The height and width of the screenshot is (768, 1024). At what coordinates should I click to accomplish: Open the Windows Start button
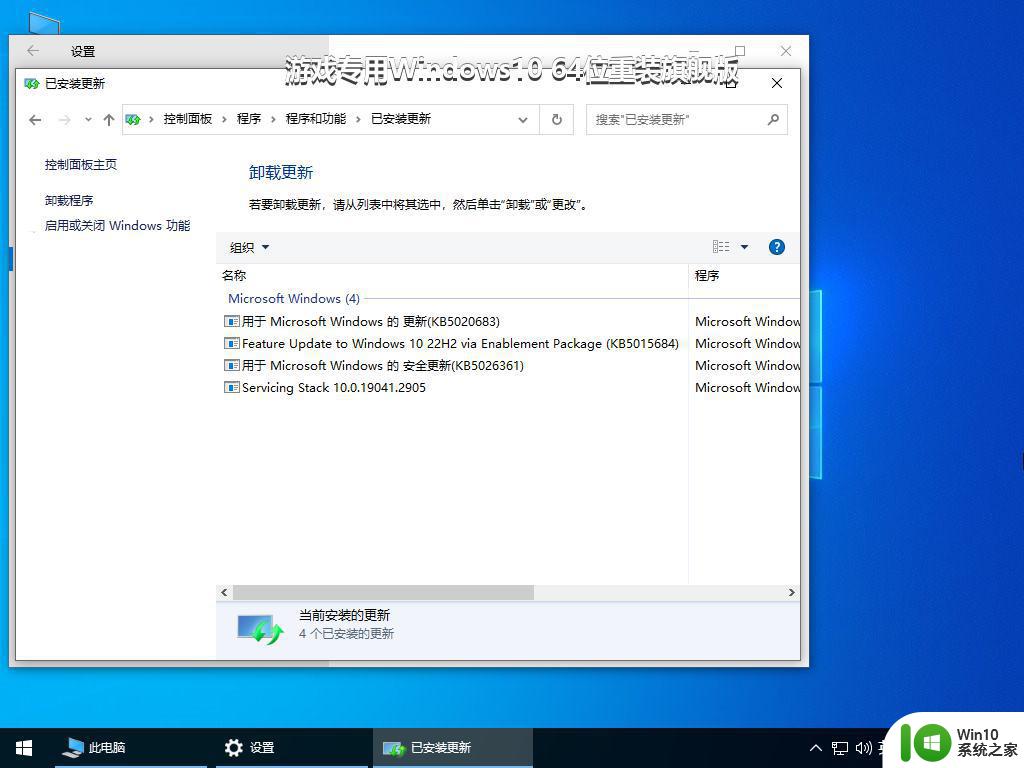(24, 747)
